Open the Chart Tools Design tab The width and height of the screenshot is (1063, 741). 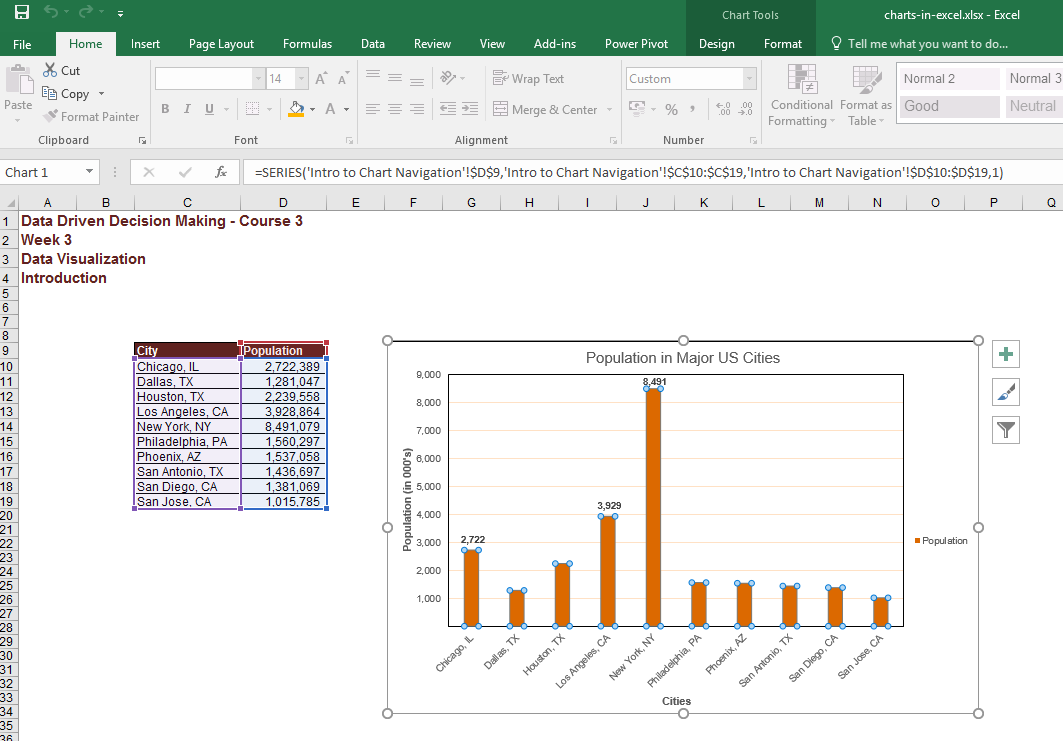point(716,44)
